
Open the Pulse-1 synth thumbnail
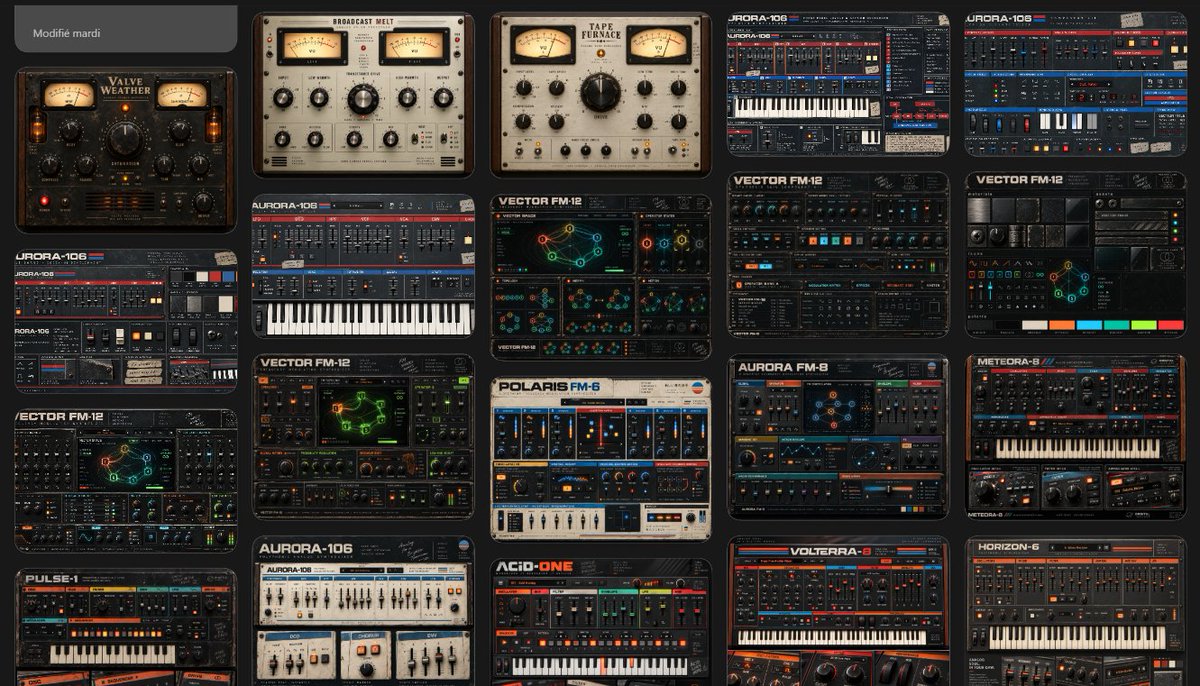point(126,627)
